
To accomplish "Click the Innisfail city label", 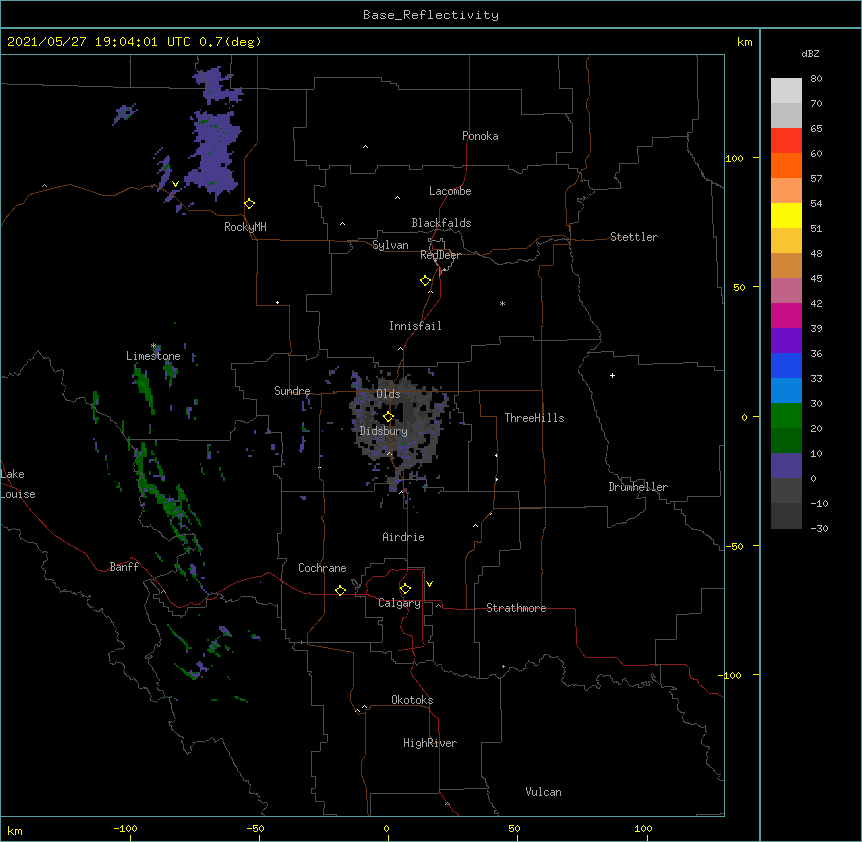I will coord(415,326).
